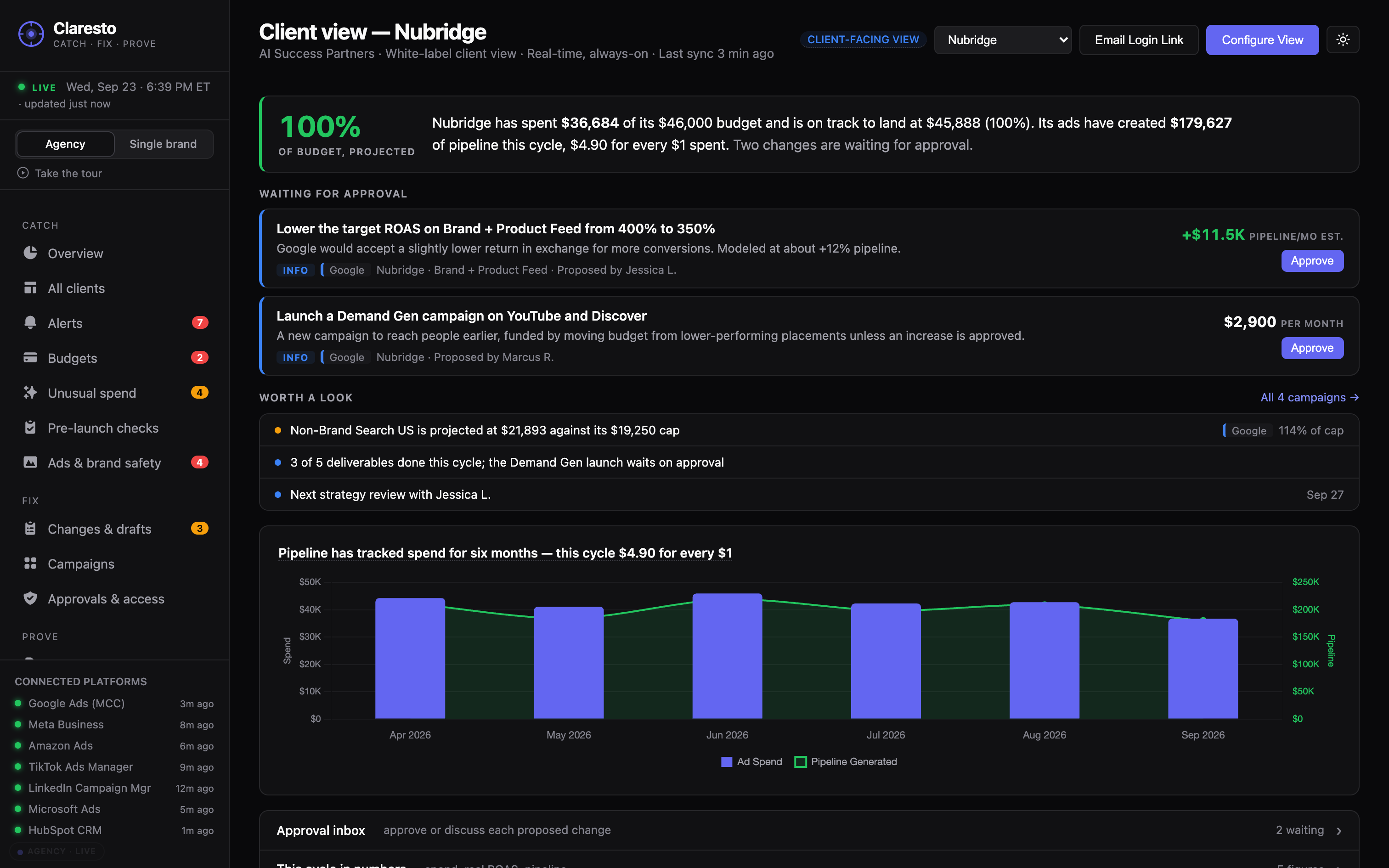Click Google Ads (MCC) connected platform
The width and height of the screenshot is (1389, 868).
click(114, 703)
